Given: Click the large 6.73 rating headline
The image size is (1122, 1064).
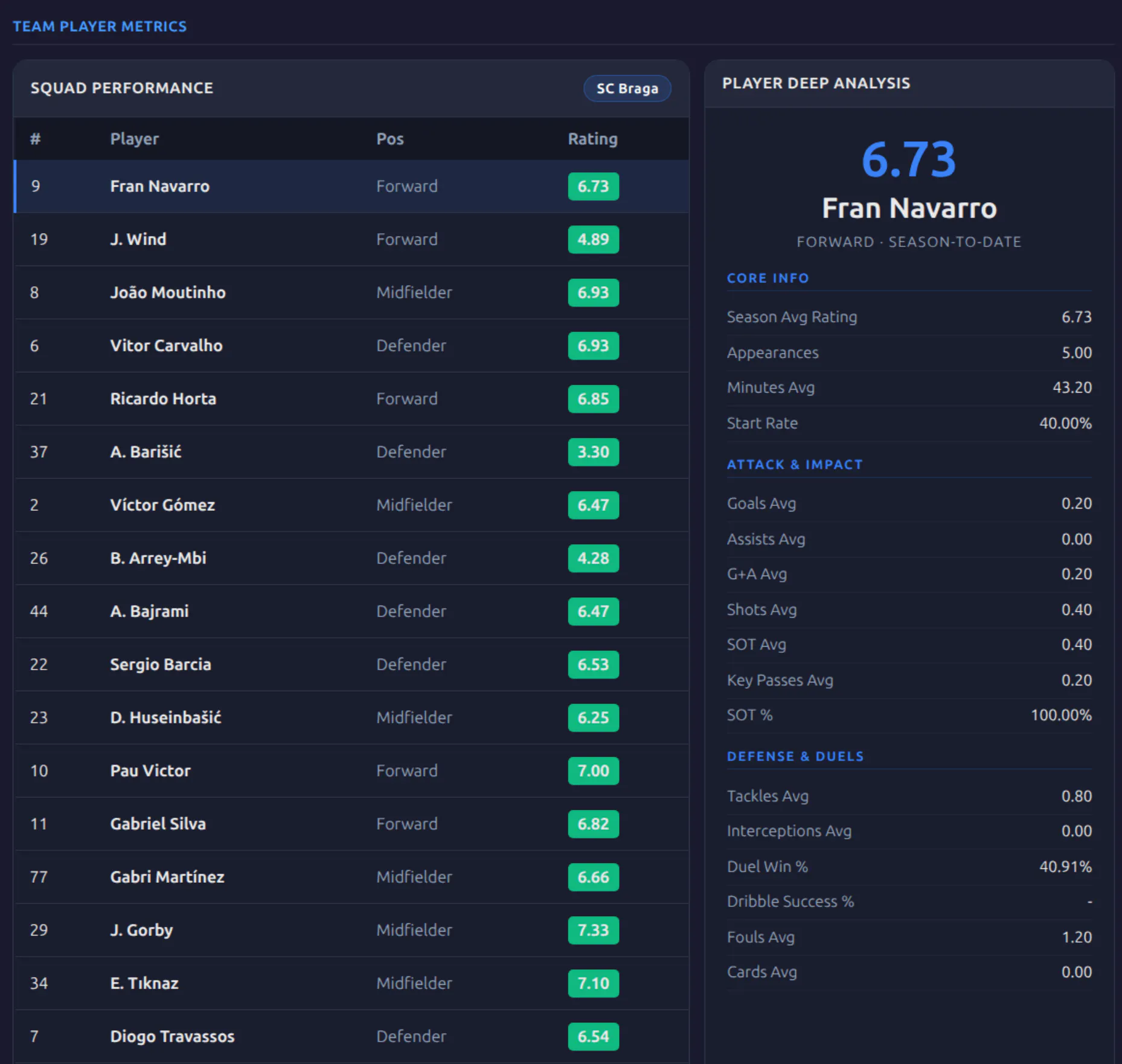Looking at the screenshot, I should point(909,160).
